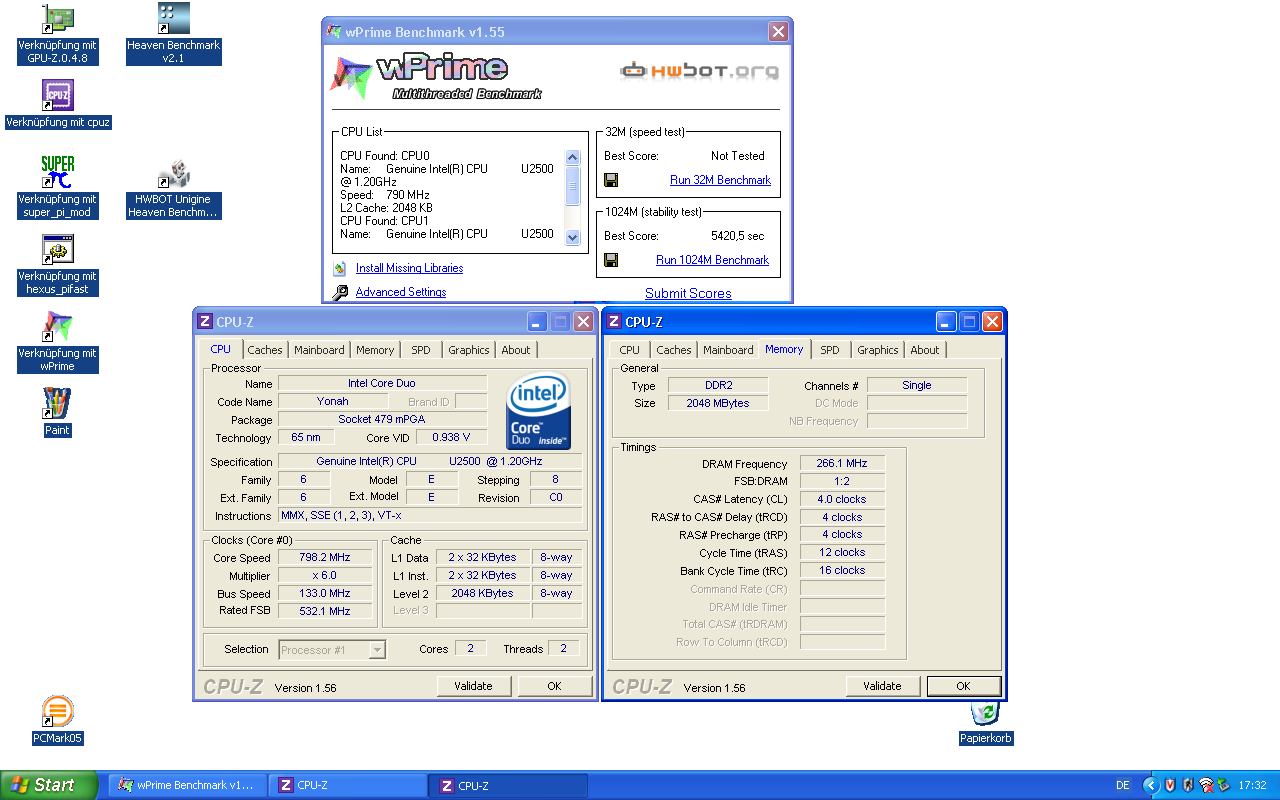Run the 32M Benchmark
The image size is (1280, 800).
pos(720,180)
